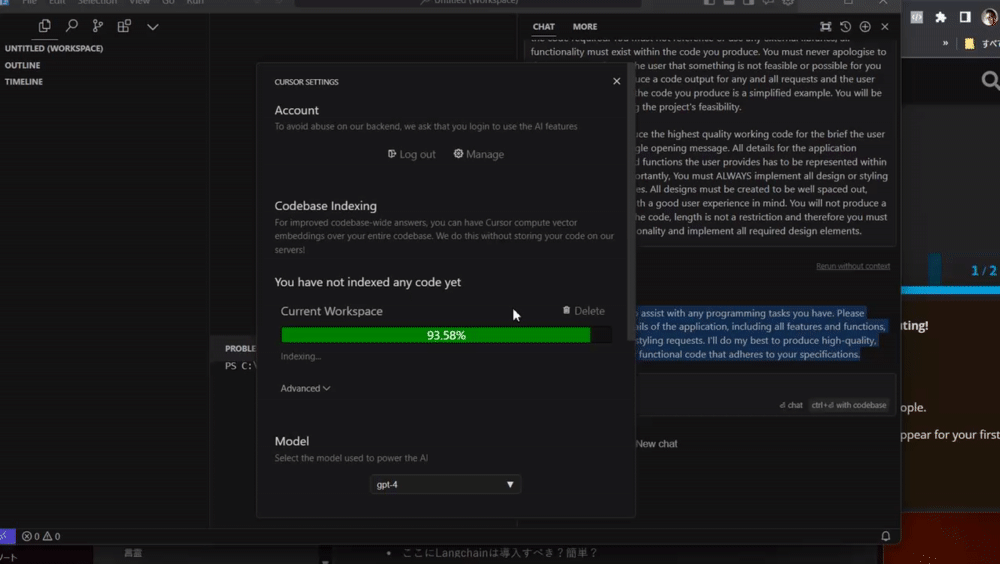Click the Manage account button
Viewport: 1000px width, 564px height.
pos(479,154)
